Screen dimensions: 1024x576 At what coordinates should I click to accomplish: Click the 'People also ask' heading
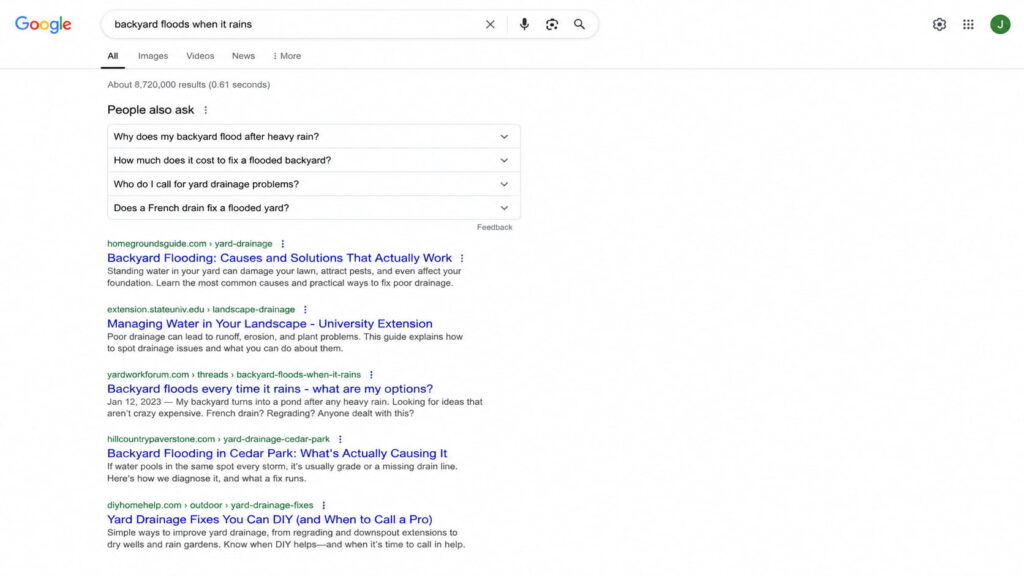pyautogui.click(x=151, y=110)
